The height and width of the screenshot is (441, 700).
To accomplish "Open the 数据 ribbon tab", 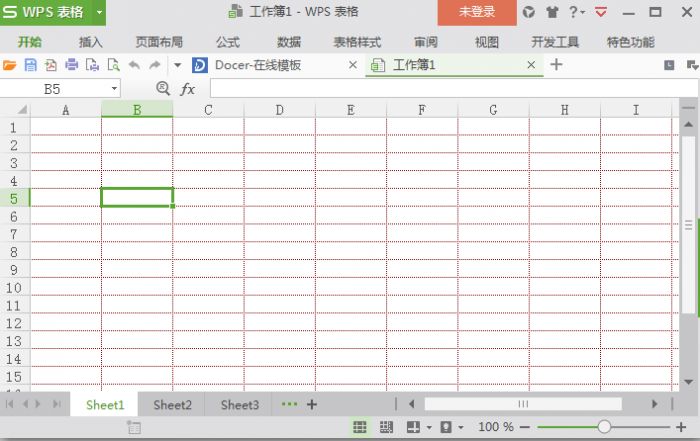I will [x=289, y=42].
